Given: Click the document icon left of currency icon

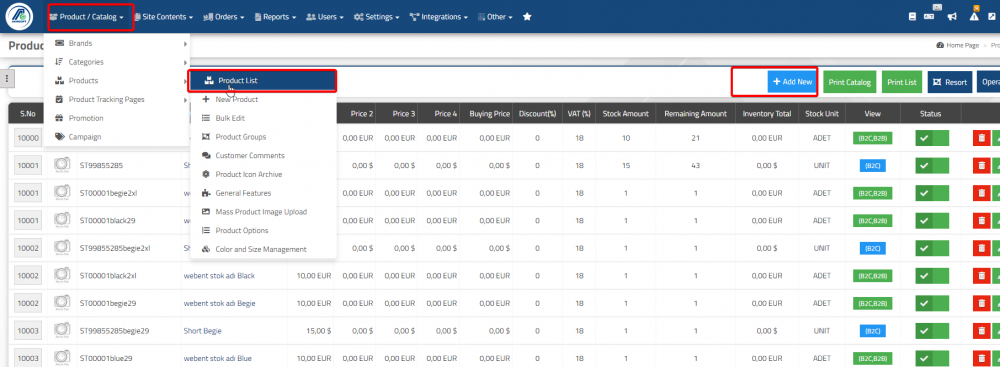Looking at the screenshot, I should (913, 17).
